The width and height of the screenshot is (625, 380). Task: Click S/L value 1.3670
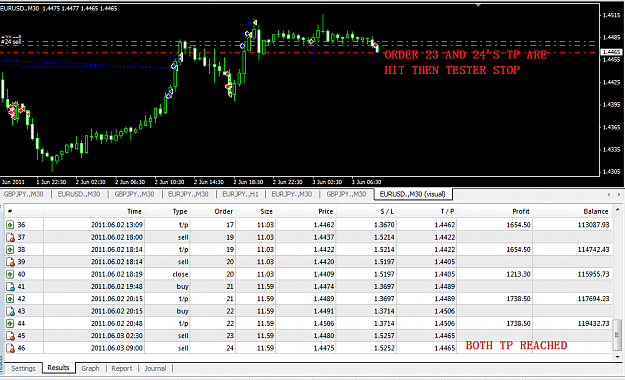click(x=384, y=225)
